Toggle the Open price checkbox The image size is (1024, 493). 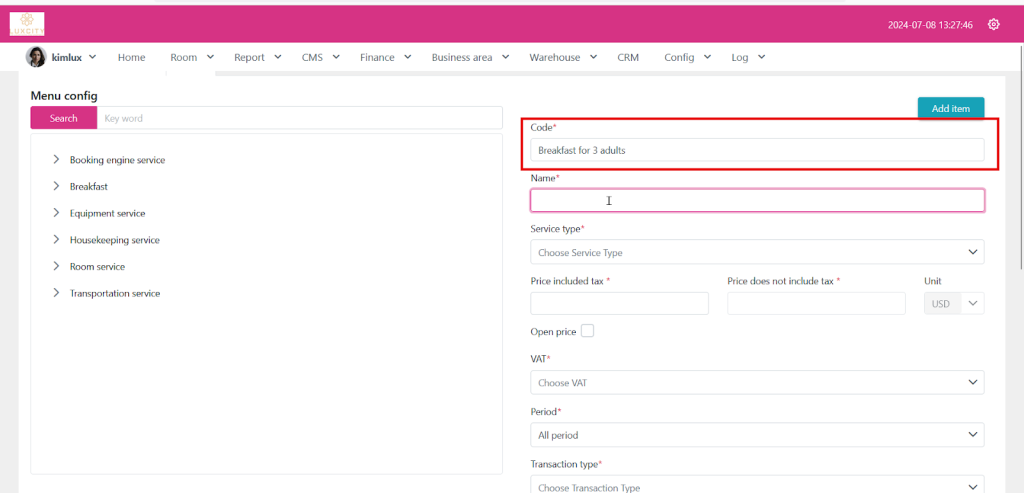click(x=587, y=331)
